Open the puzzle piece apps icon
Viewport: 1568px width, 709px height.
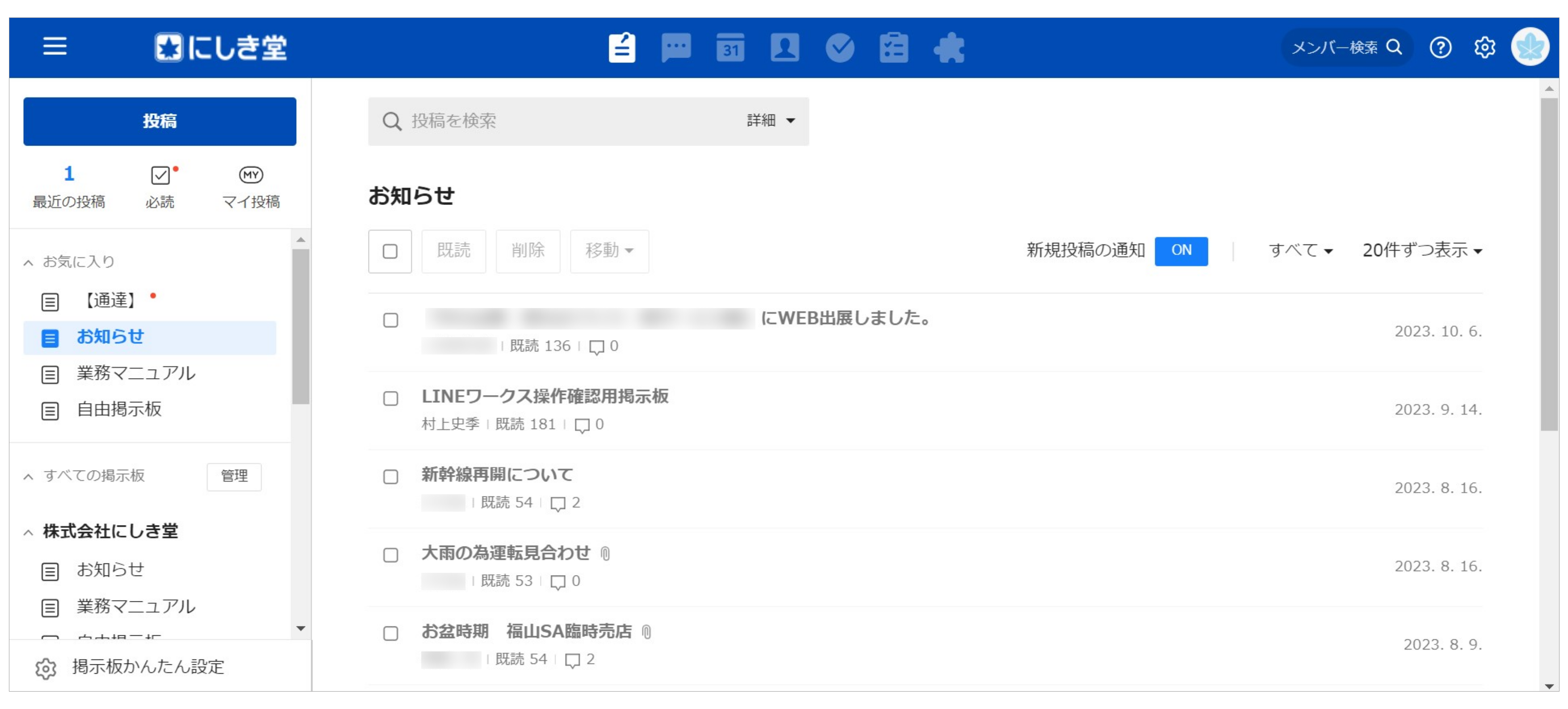coord(948,47)
